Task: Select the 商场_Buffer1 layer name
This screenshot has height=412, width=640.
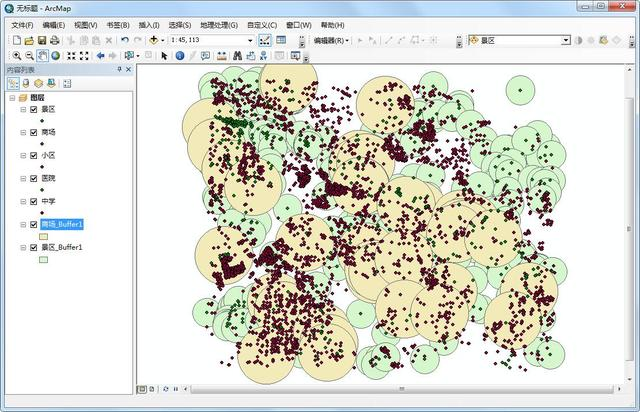Action: 62,224
